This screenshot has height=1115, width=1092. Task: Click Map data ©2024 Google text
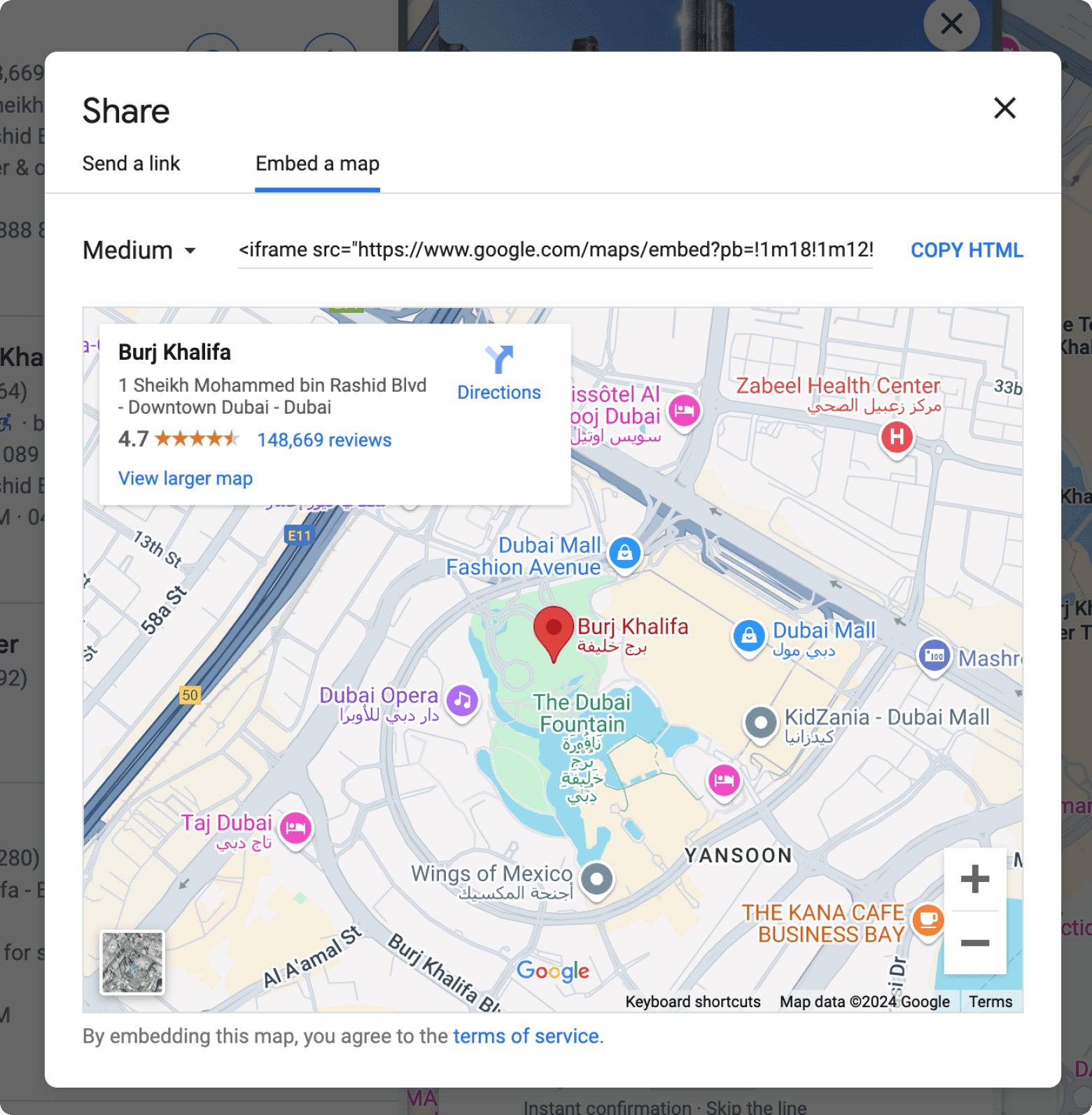coord(864,1002)
